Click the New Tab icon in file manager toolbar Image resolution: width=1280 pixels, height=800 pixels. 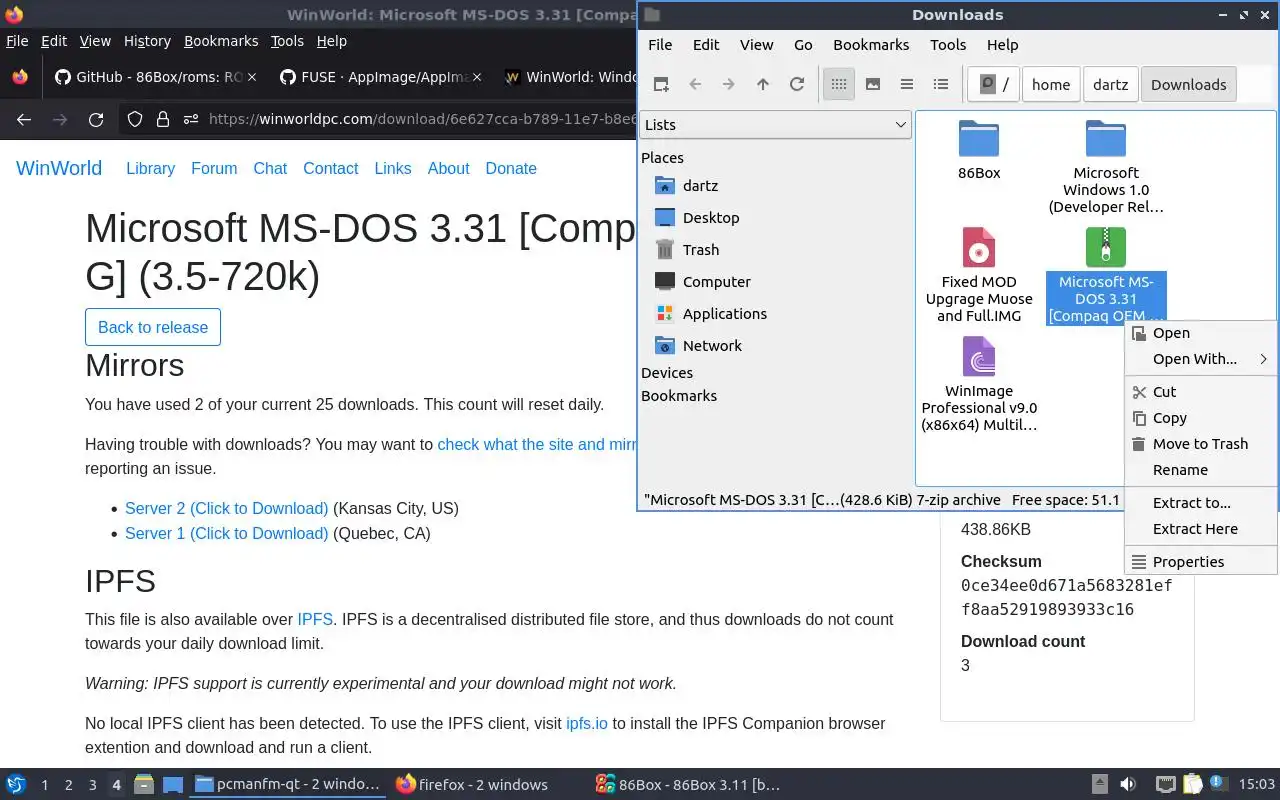[661, 85]
